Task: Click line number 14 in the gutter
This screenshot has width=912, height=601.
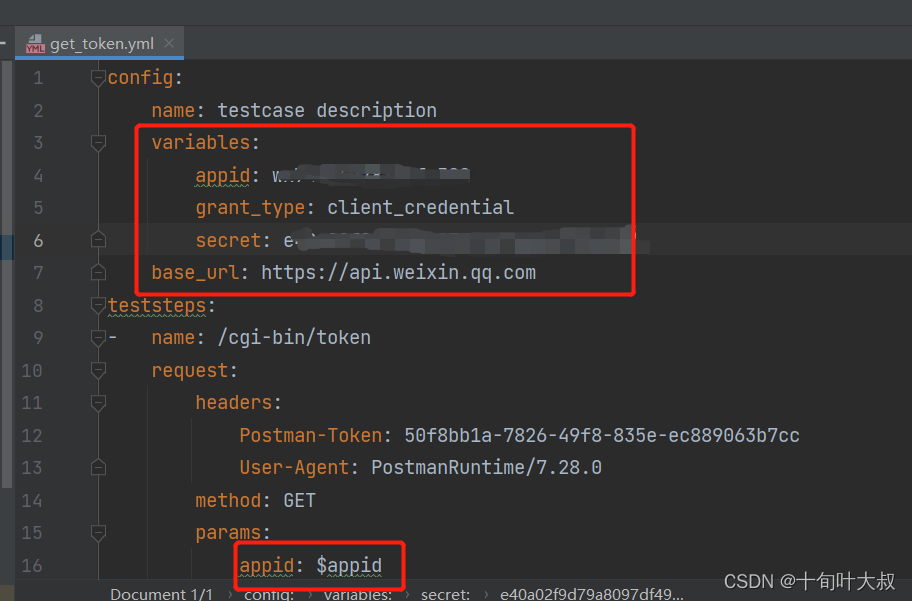Action: [32, 501]
